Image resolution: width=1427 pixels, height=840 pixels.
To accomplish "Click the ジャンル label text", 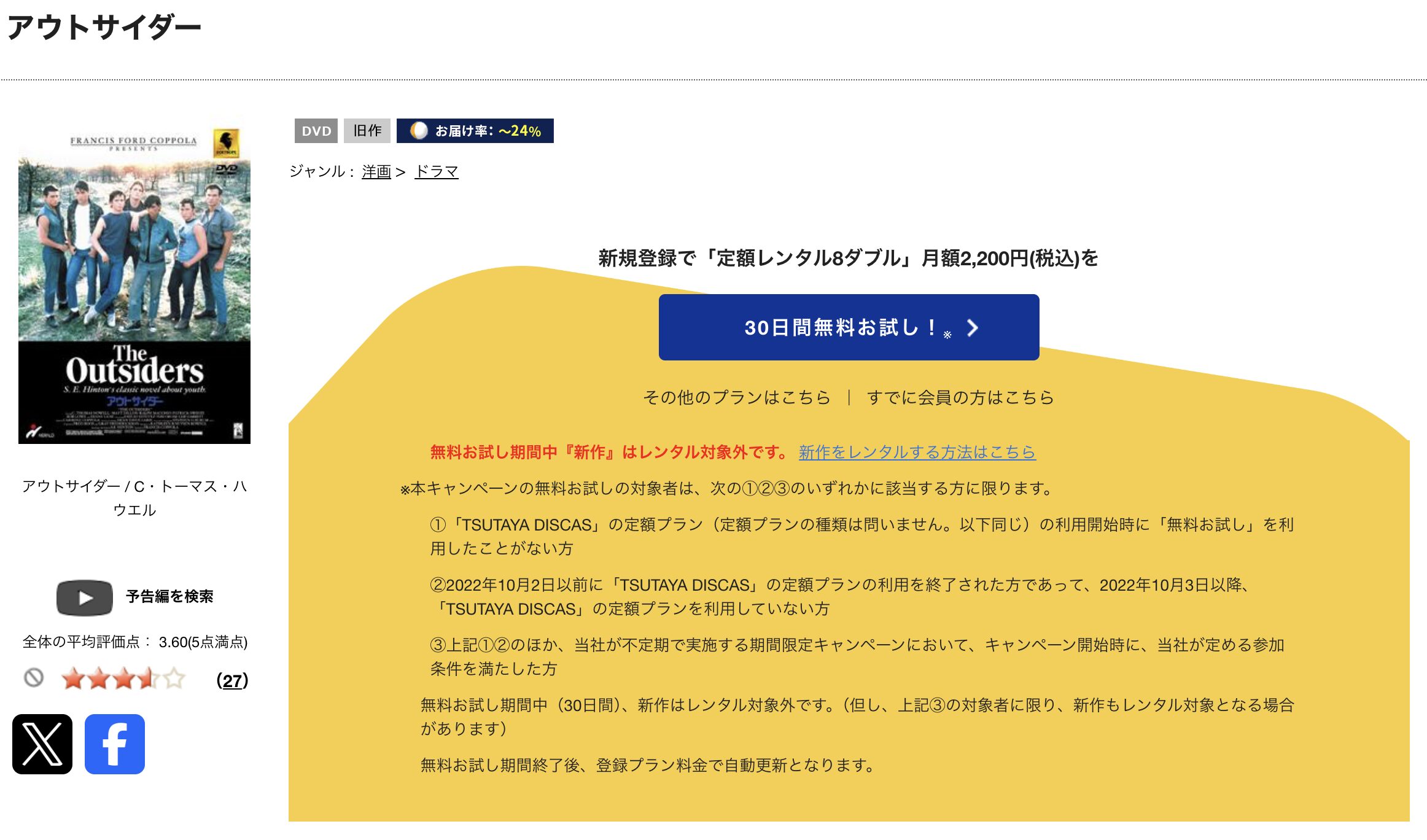I will point(321,171).
